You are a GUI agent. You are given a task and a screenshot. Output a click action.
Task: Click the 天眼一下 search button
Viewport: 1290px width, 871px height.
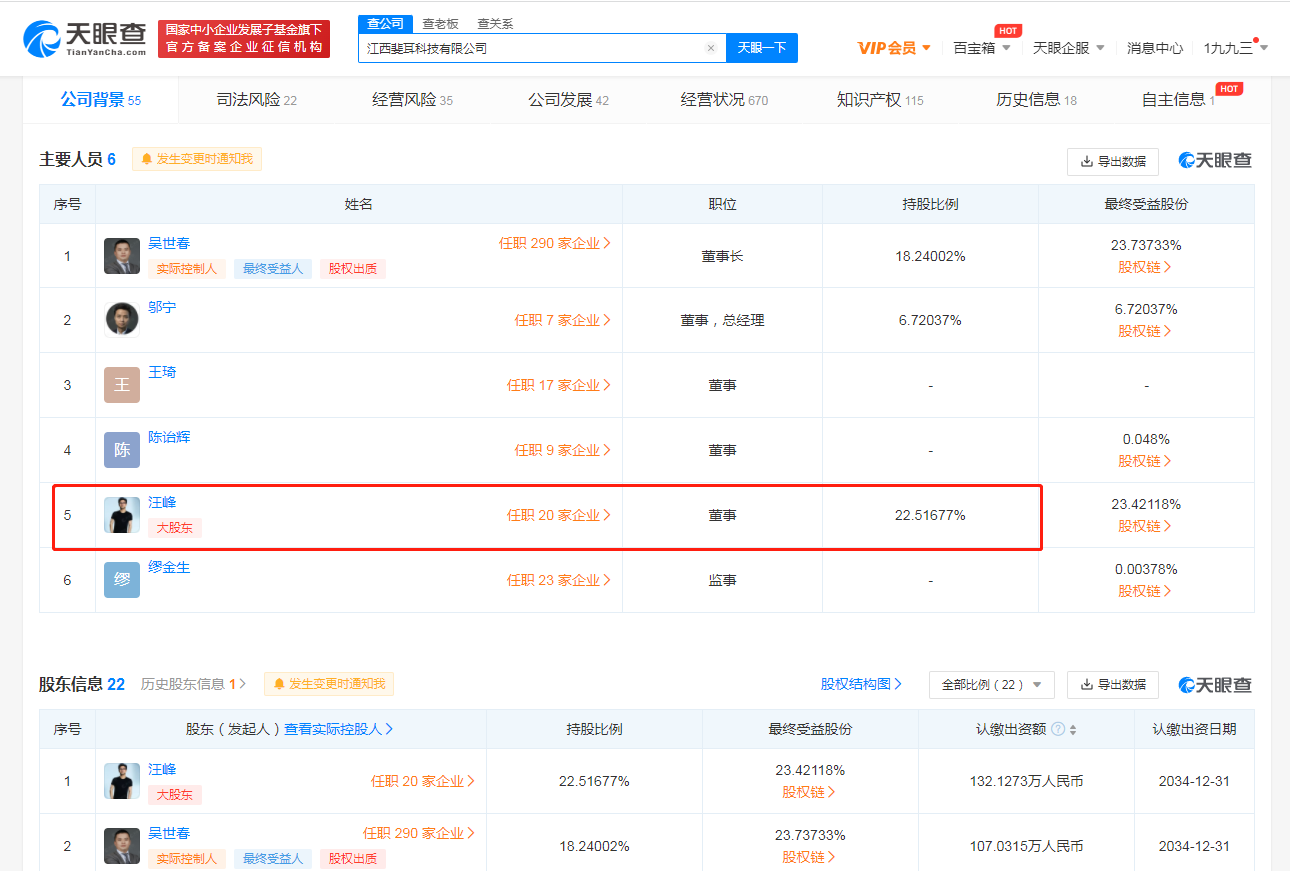(762, 48)
